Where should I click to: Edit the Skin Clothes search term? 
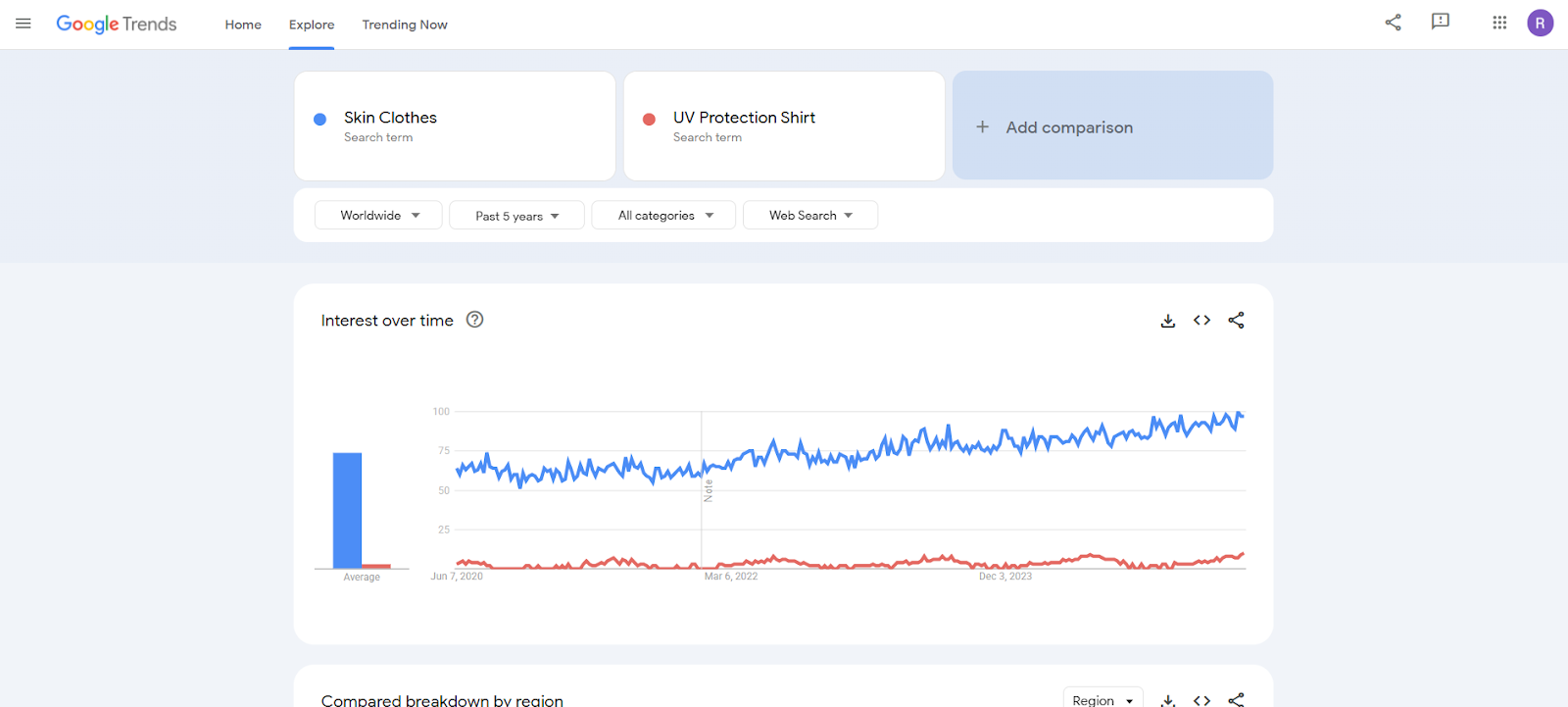[x=455, y=126]
